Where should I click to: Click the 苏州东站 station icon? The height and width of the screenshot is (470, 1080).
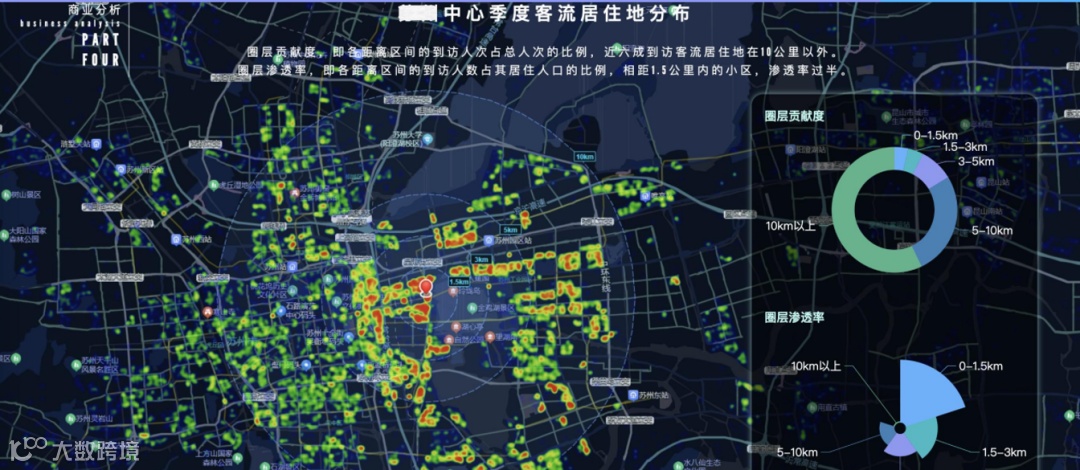(x=632, y=394)
